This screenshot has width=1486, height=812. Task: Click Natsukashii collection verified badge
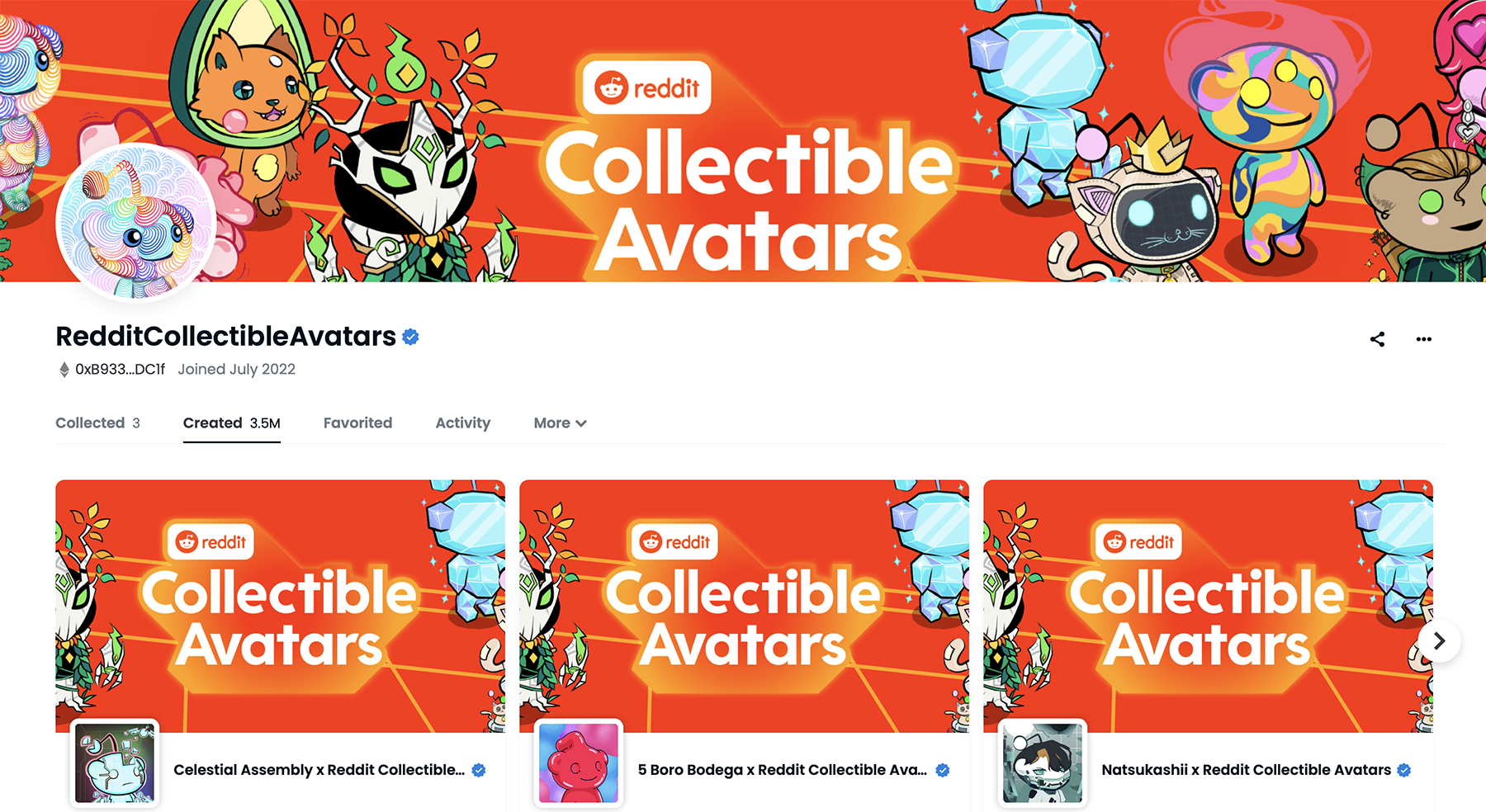pyautogui.click(x=1404, y=770)
